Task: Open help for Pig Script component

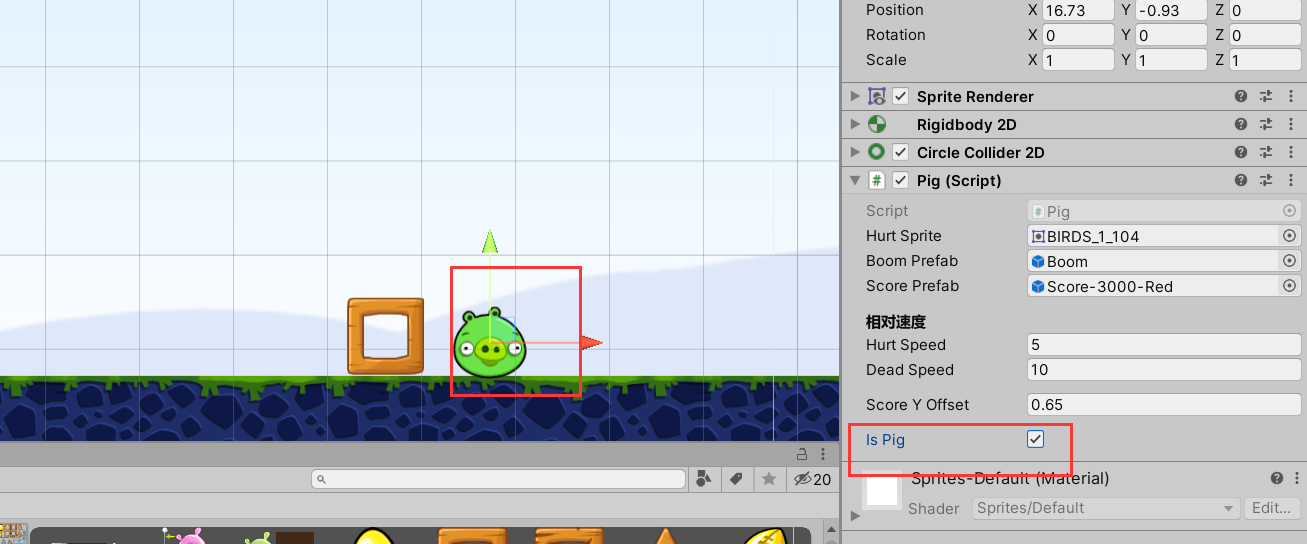Action: click(x=1241, y=181)
